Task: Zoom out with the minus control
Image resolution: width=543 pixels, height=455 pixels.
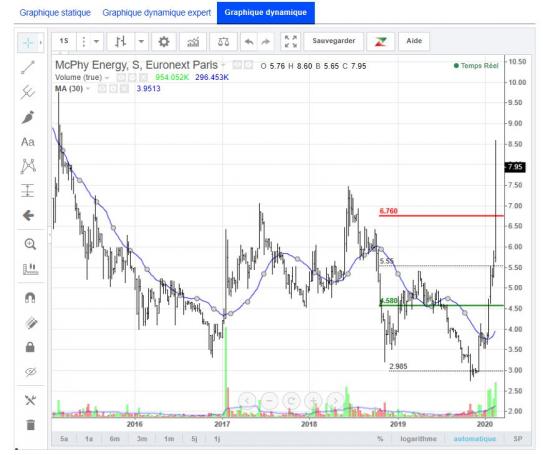Action: point(269,401)
